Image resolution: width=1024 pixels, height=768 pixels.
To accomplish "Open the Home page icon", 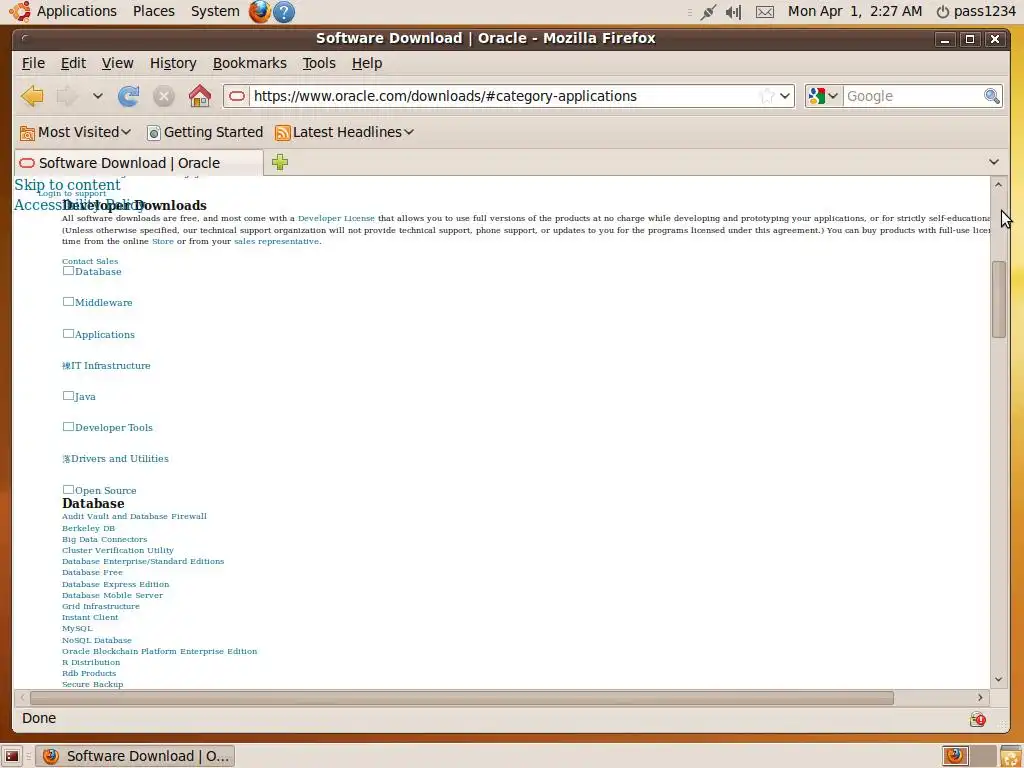I will click(200, 96).
